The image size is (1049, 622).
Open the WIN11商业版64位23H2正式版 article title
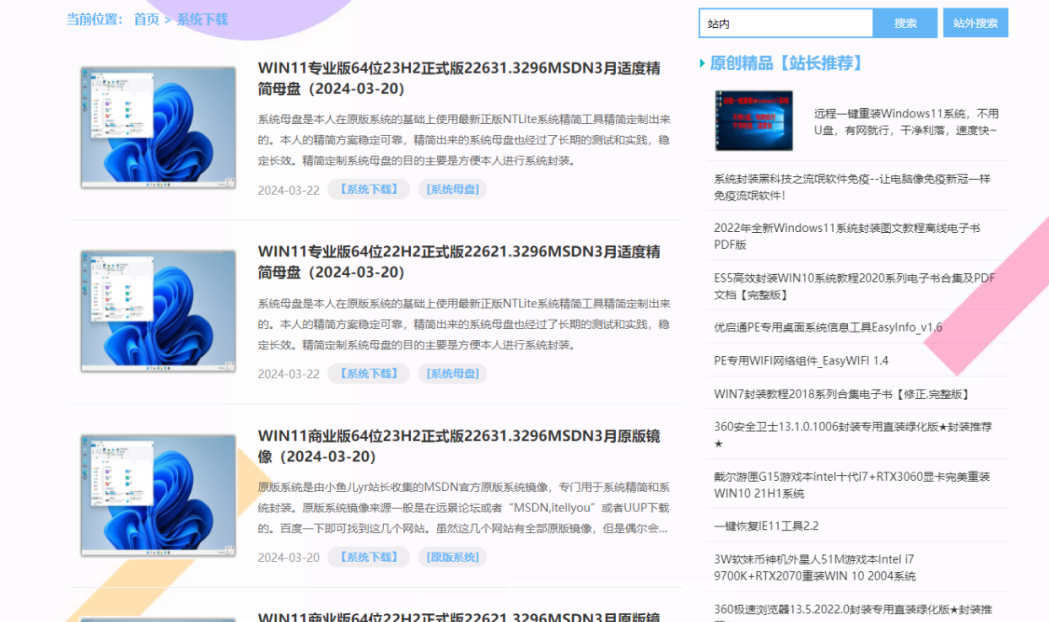click(x=459, y=446)
